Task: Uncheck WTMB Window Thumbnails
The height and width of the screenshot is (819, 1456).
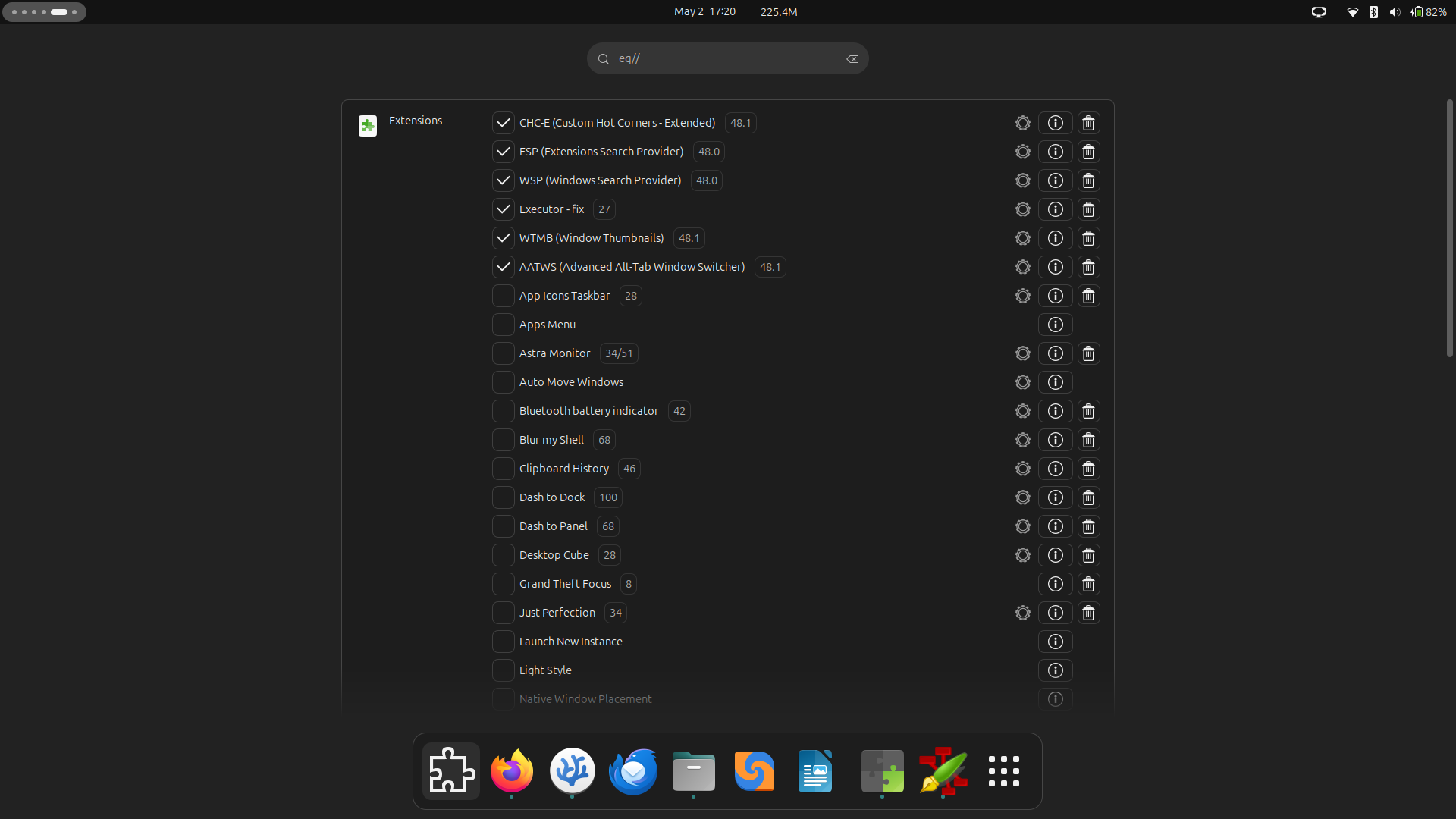Action: point(503,238)
